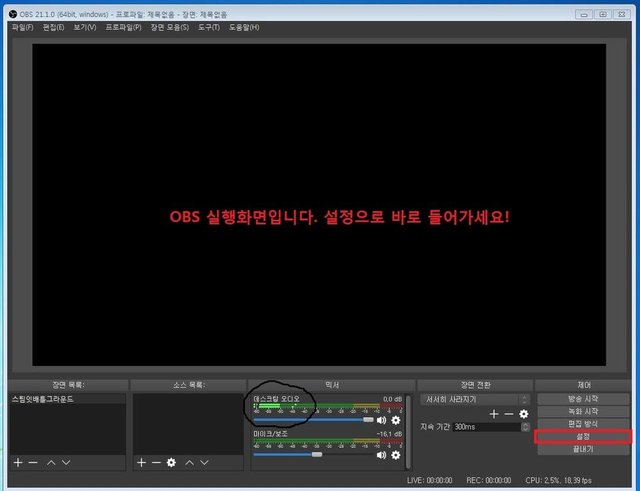Viewport: 640px width, 491px height.
Task: Remove scene transition with minus icon
Action: point(509,414)
